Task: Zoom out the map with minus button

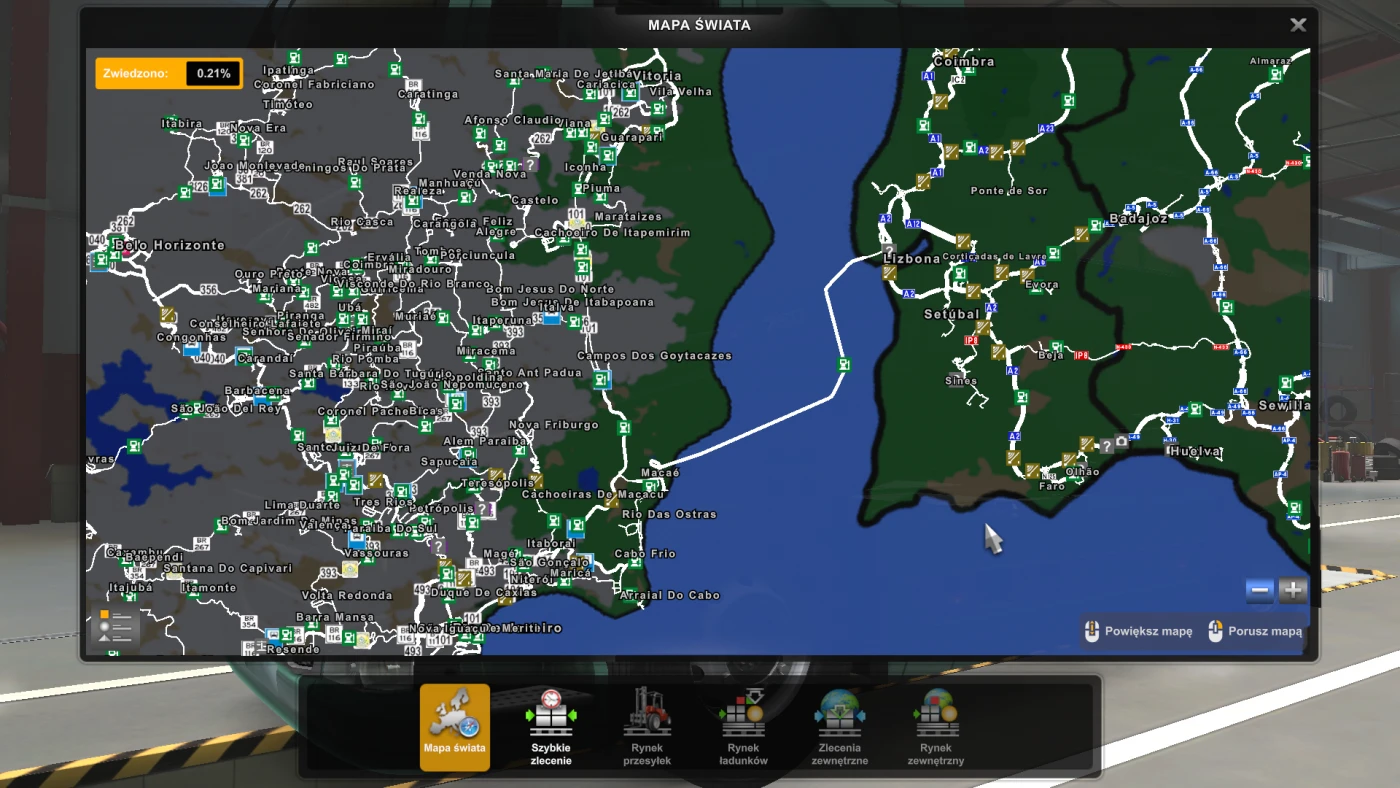Action: [1260, 590]
